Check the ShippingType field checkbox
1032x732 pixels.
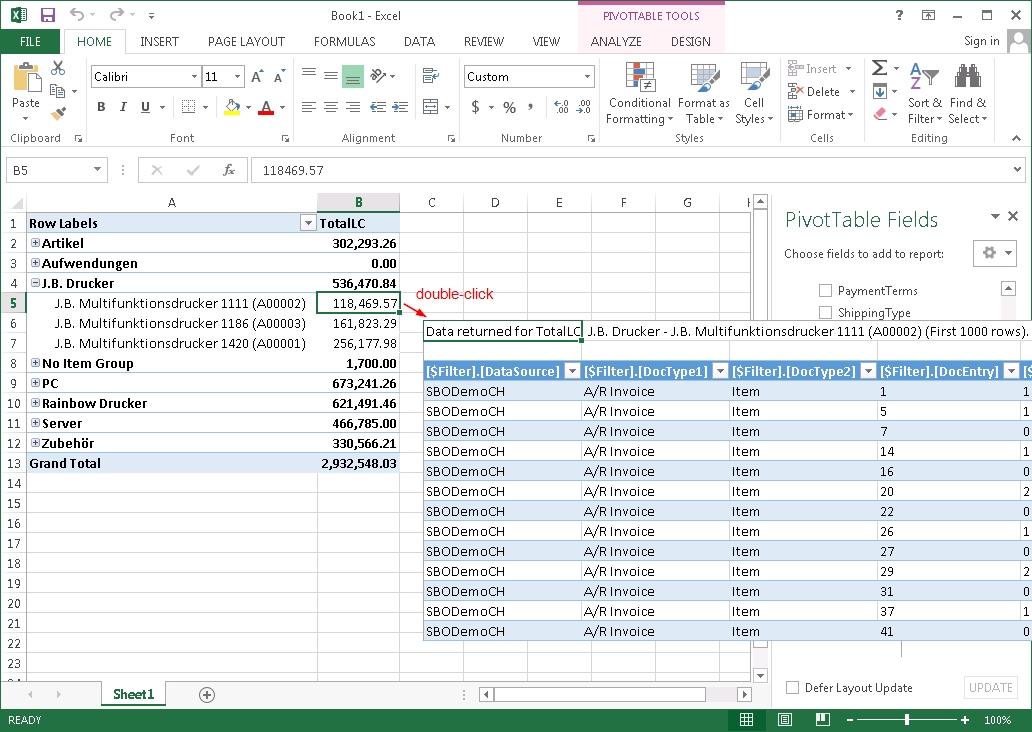pos(825,312)
